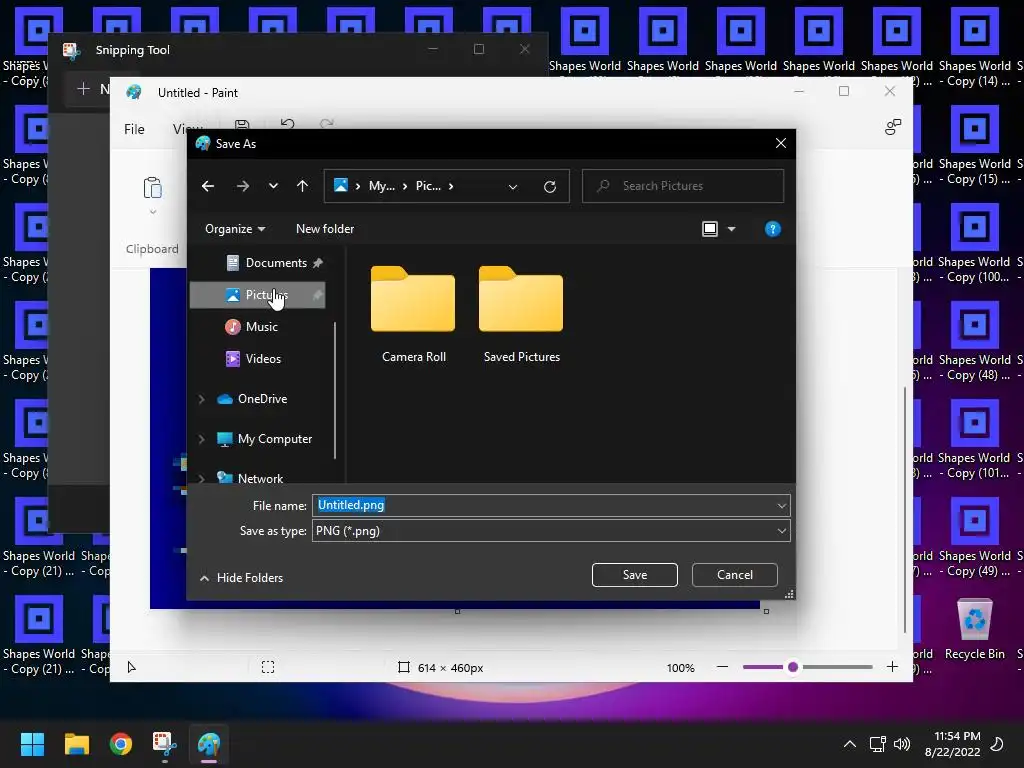This screenshot has width=1024, height=768.
Task: Select Shapes World - Copy (14) desktop icon
Action: pyautogui.click(x=974, y=48)
